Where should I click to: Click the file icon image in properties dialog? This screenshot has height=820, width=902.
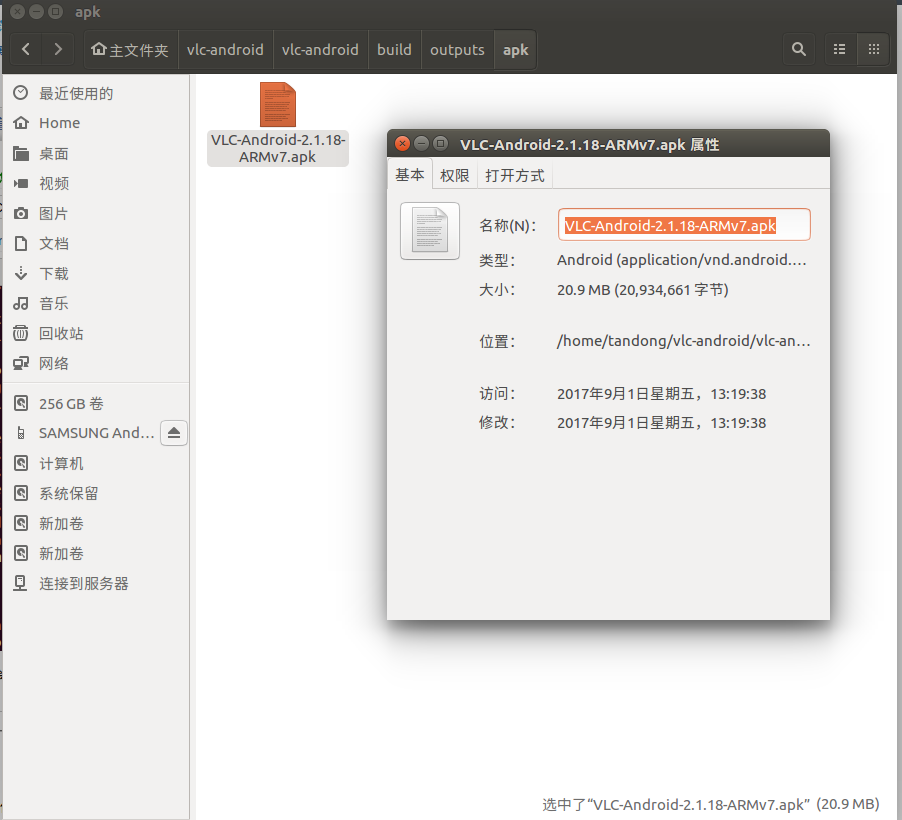430,231
